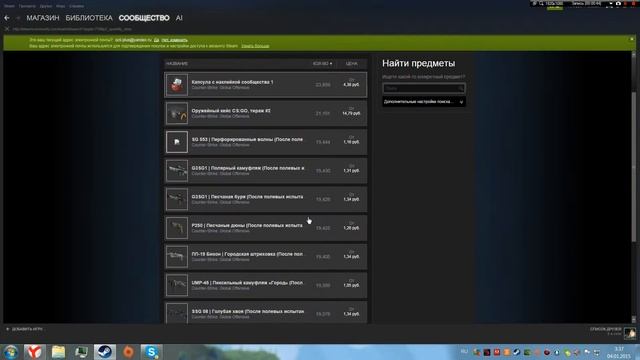640x360 pixels.
Task: Open the МАГАЗИН tab
Action: tap(43, 18)
